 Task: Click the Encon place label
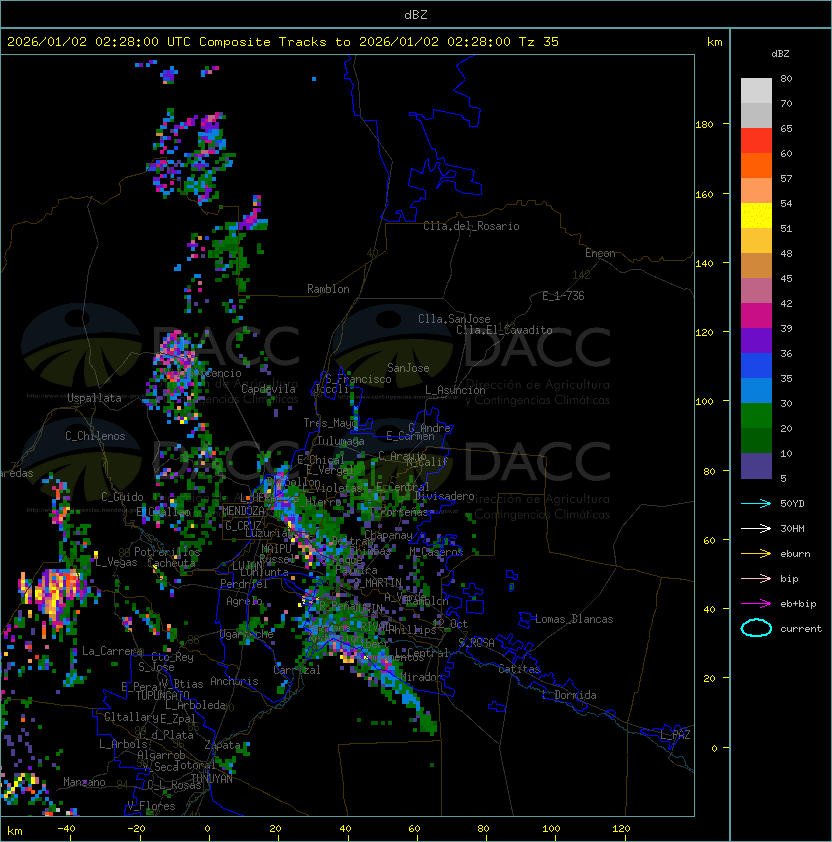tap(600, 253)
